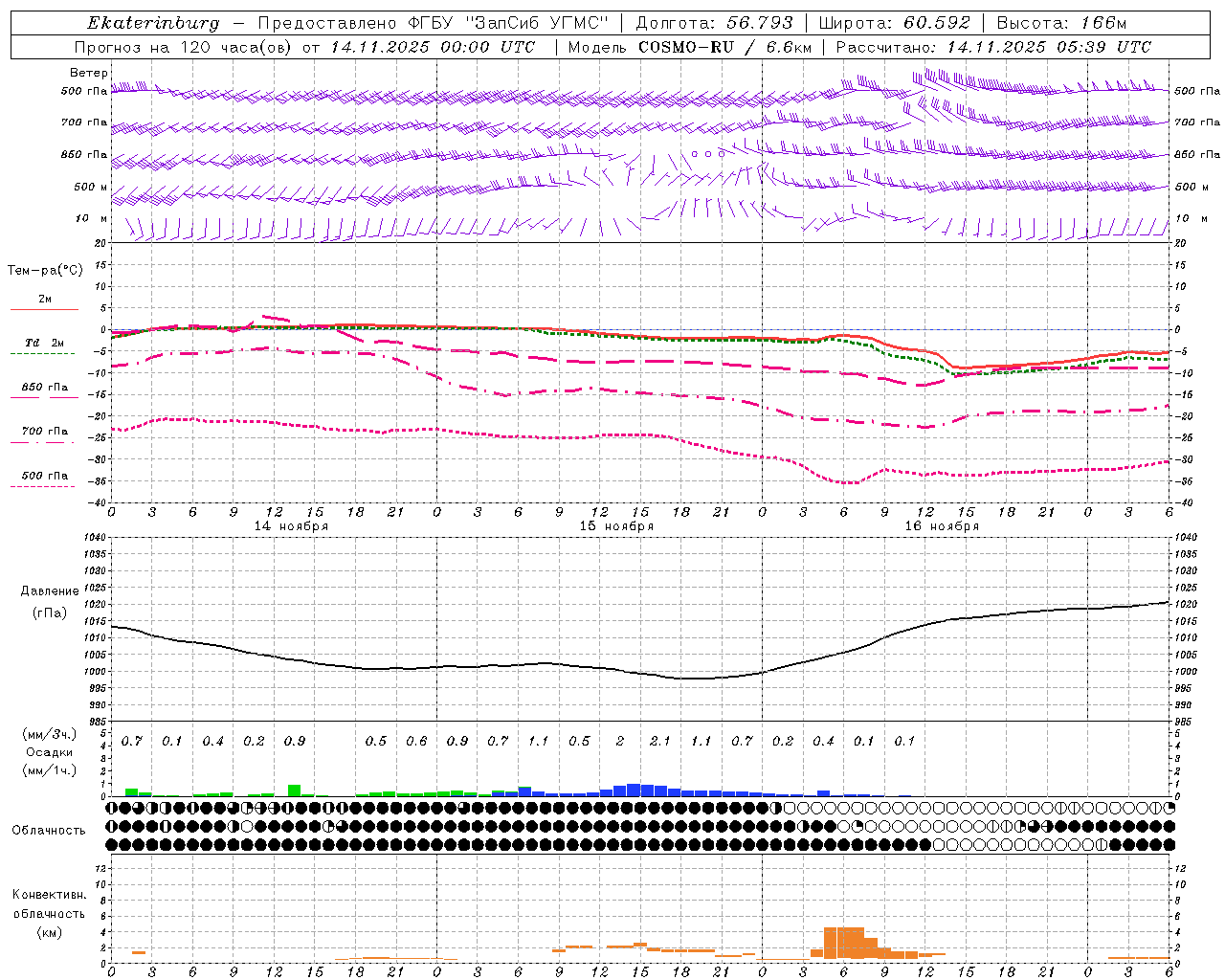
Task: Click the "(гПа)" pressure unit label
Action: pyautogui.click(x=50, y=612)
